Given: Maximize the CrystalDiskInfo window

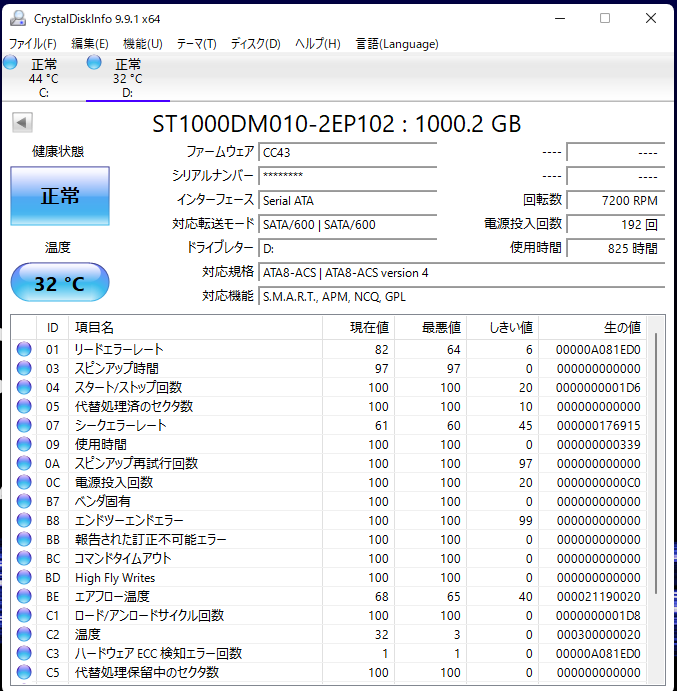Looking at the screenshot, I should coord(605,19).
